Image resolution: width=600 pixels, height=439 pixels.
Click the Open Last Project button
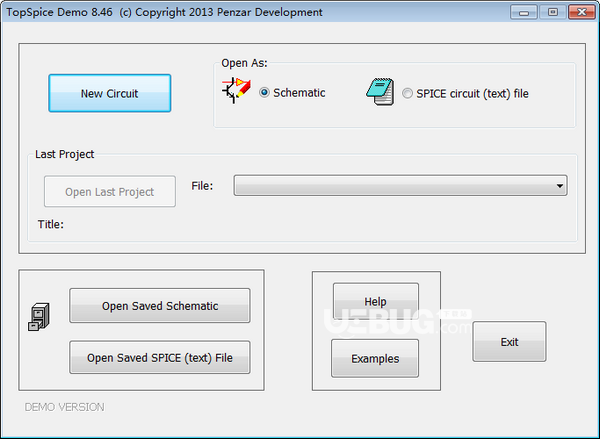pos(110,191)
